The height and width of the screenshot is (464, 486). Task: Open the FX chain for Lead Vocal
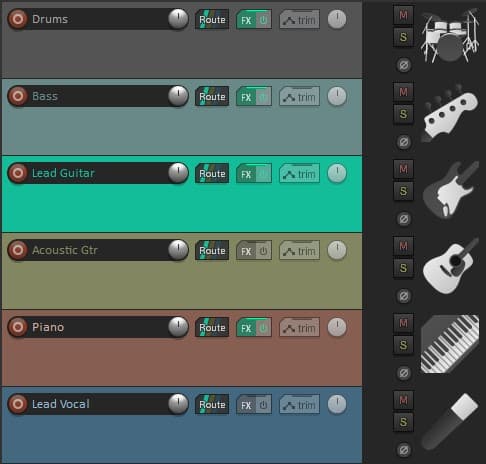click(x=246, y=405)
